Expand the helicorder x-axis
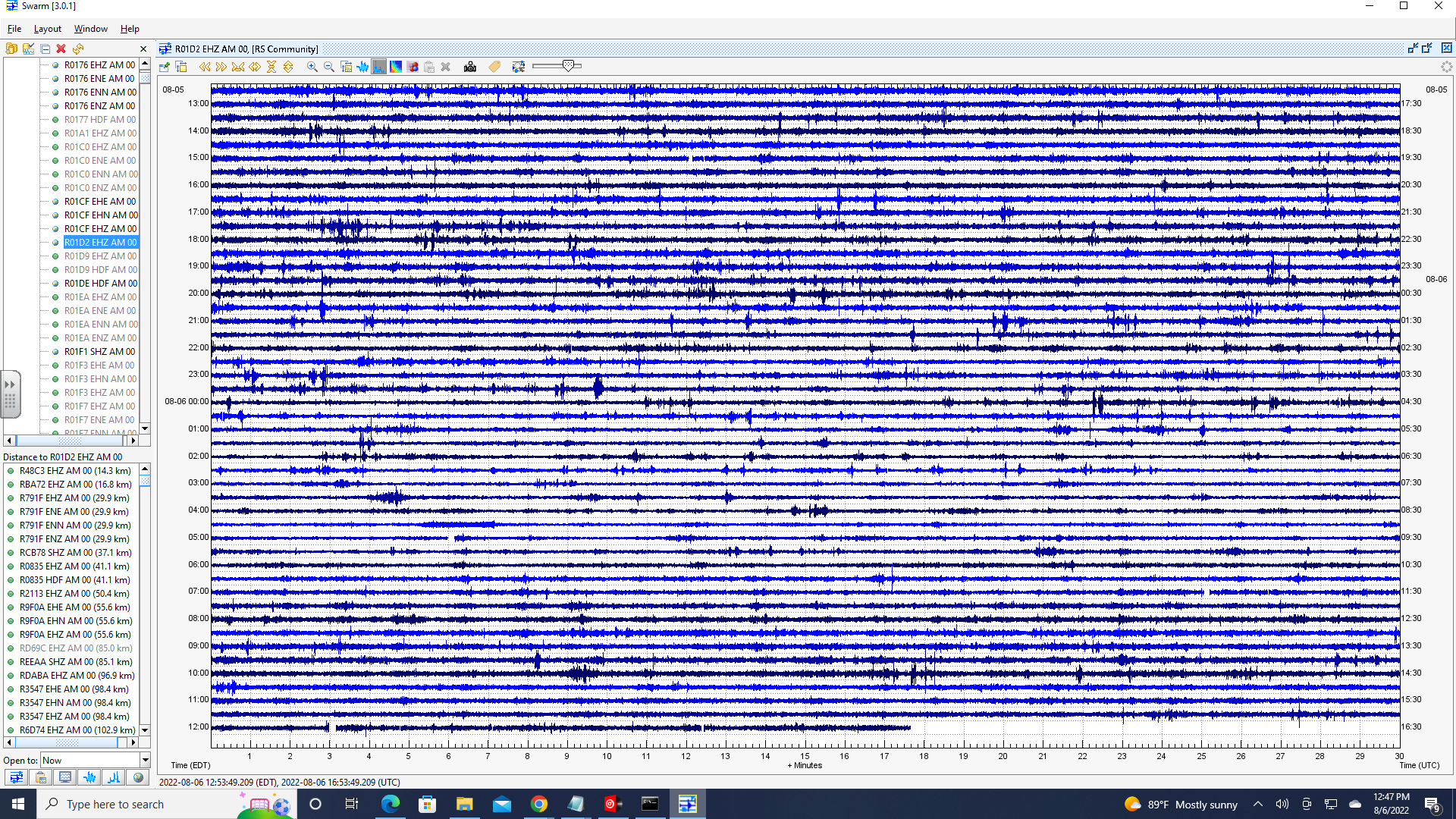The height and width of the screenshot is (819, 1456). coord(255,67)
